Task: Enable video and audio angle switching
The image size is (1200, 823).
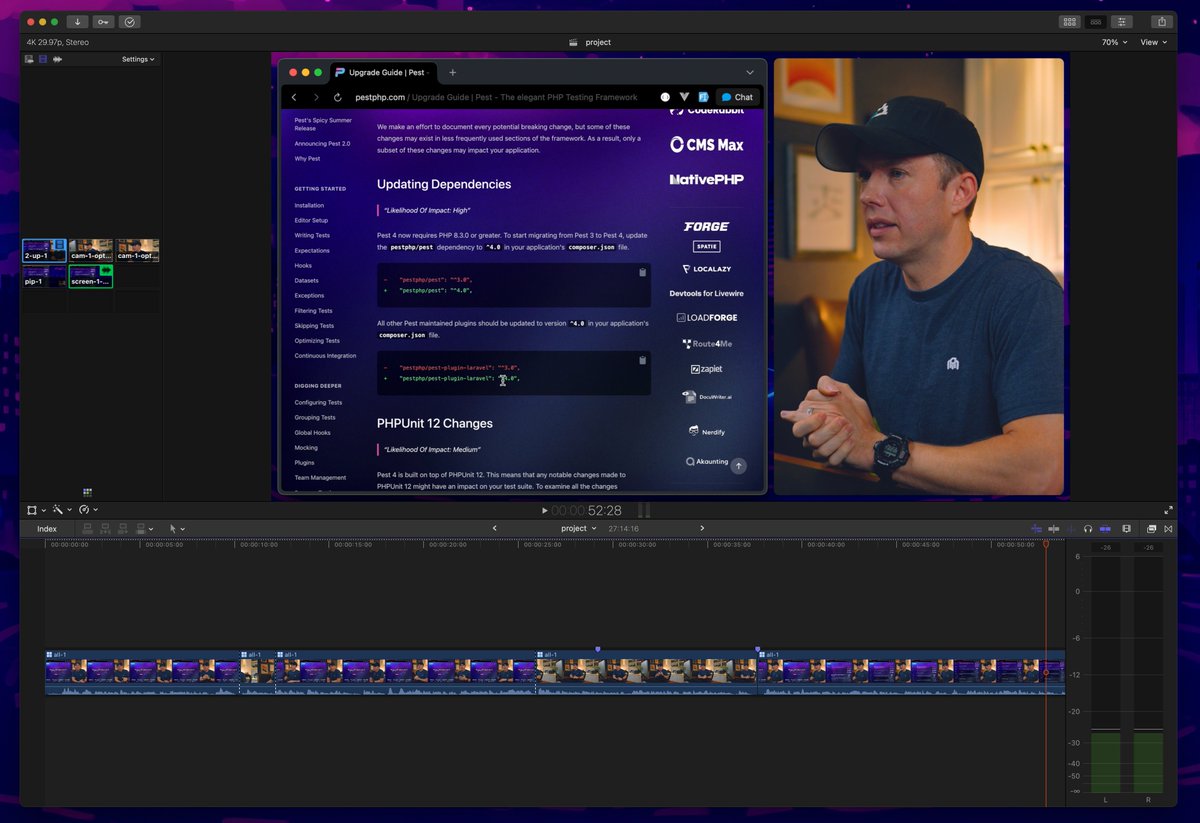Action: click(29, 59)
